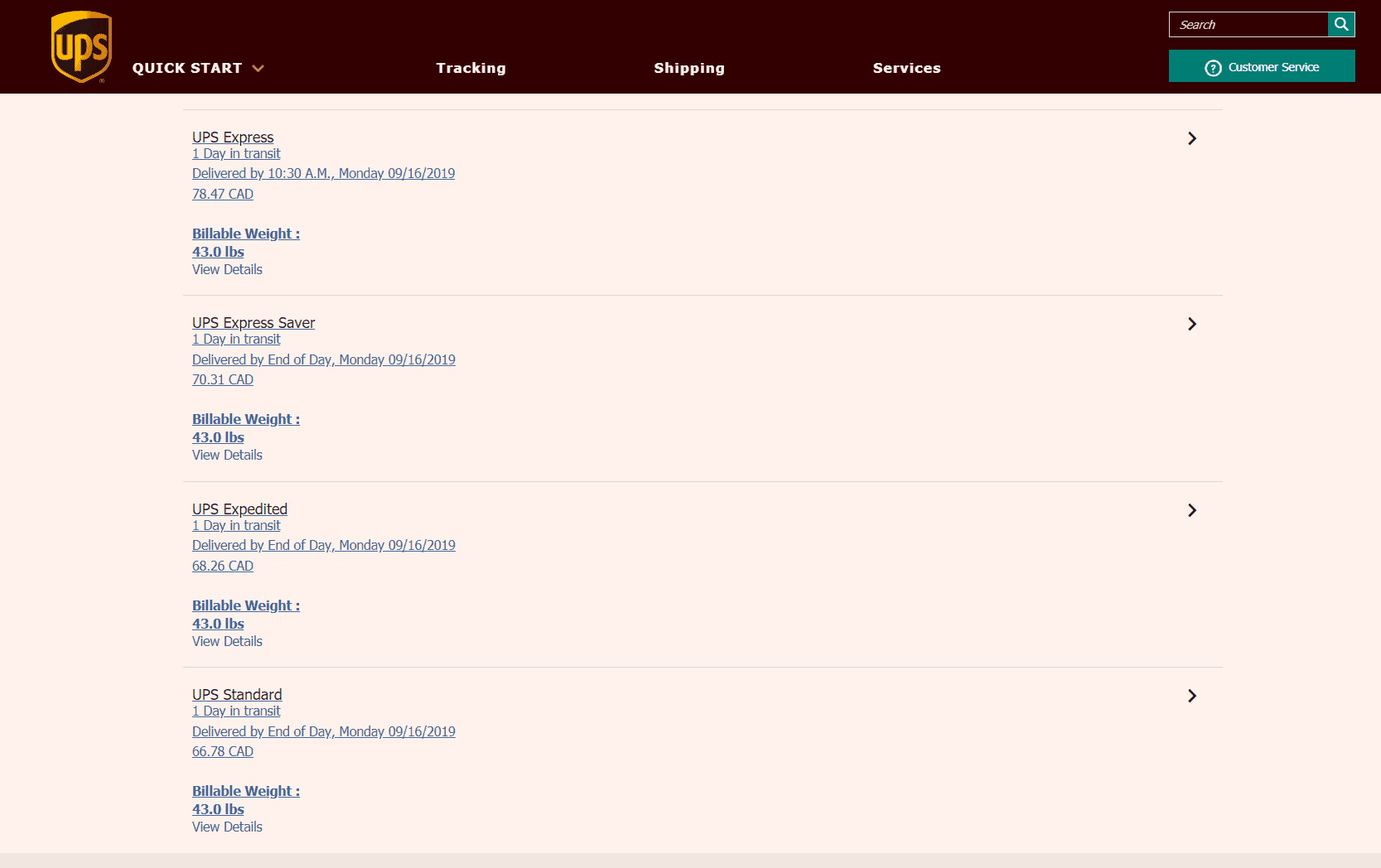Click 43.0 lbs weight under UPS Expedited

point(218,624)
